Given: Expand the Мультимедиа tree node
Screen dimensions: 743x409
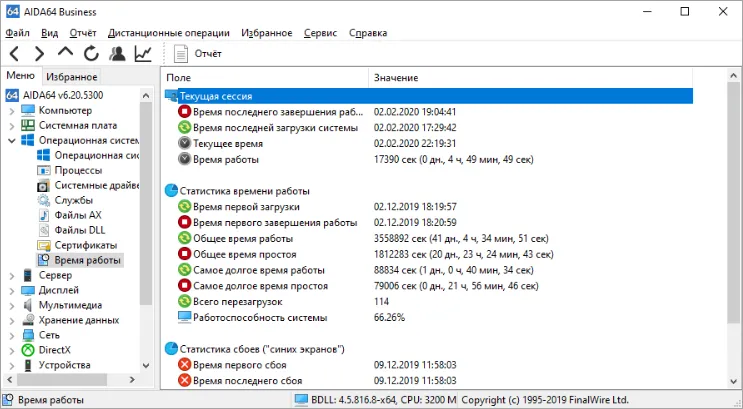Looking at the screenshot, I should click(12, 306).
